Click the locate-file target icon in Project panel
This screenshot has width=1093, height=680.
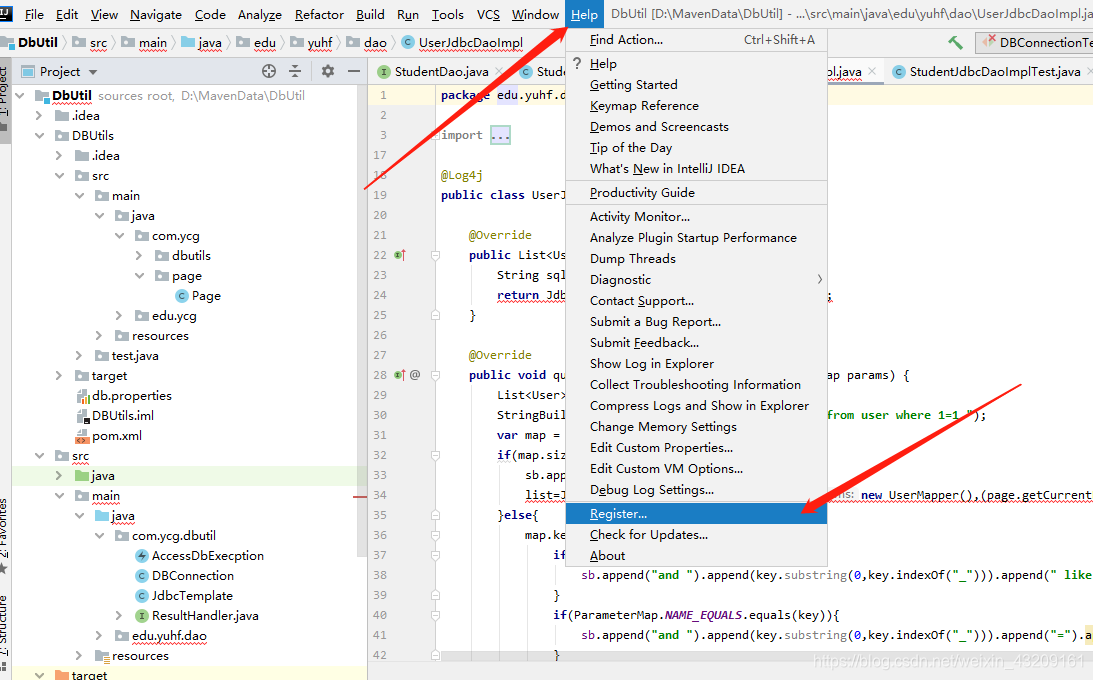tap(269, 71)
